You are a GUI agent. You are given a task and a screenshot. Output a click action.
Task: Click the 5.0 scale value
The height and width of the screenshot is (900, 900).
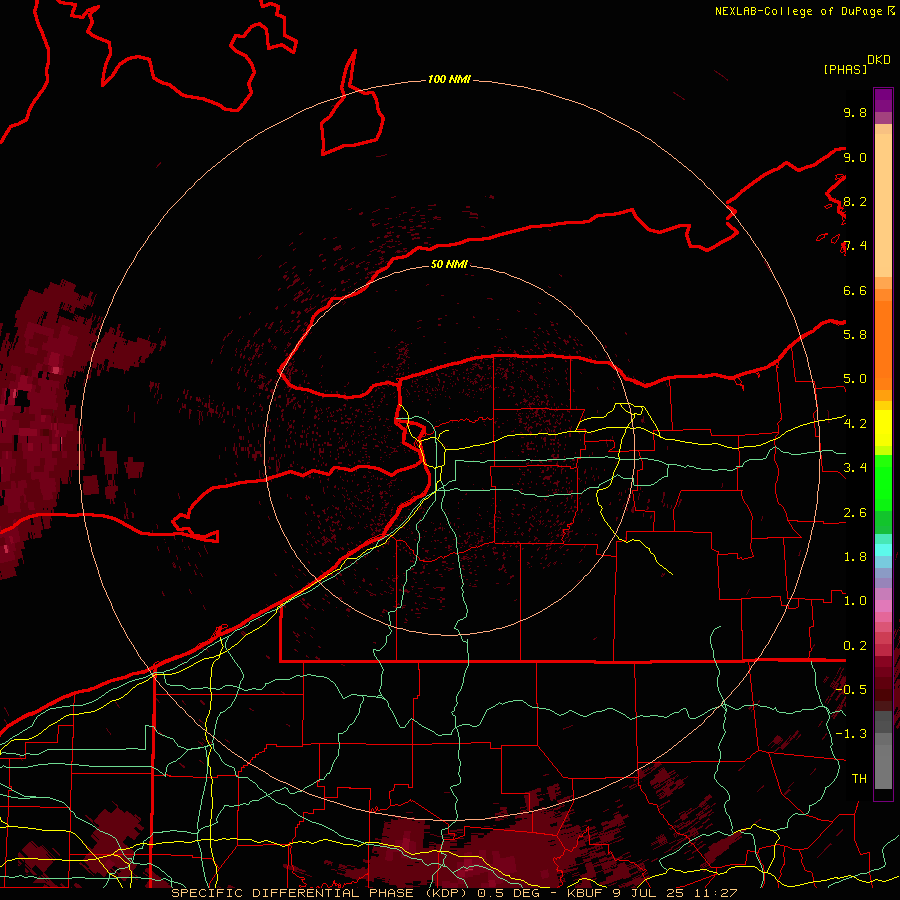855,379
